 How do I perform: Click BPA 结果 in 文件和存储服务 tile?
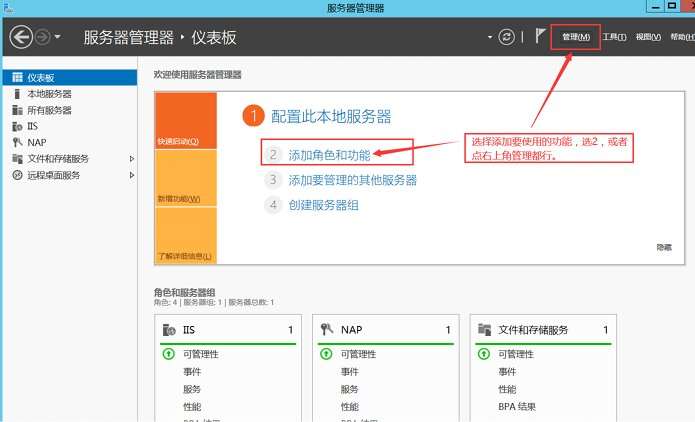tap(517, 406)
